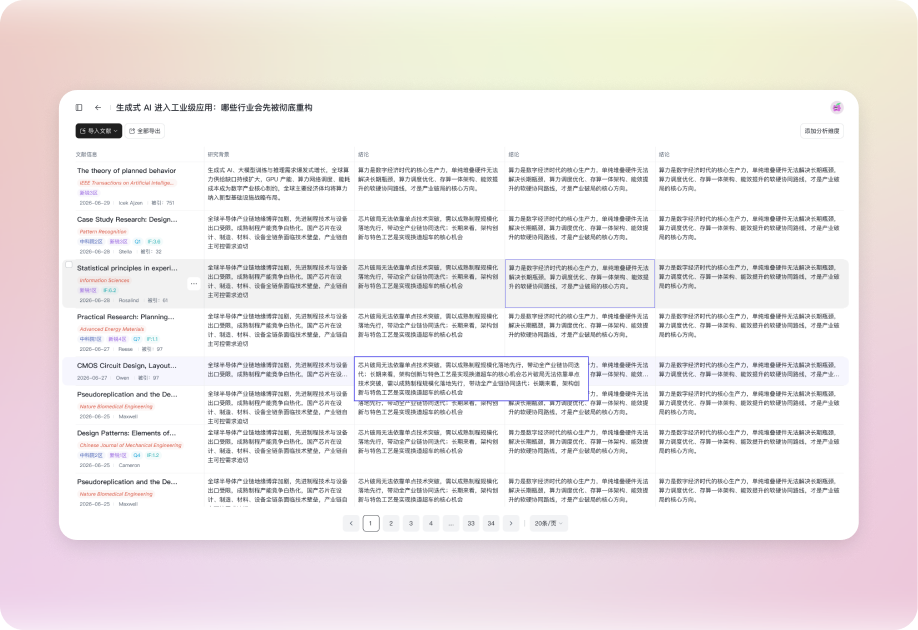Screen dimensions: 918x630
Task: Open paper 'Practical Research: Planning...'
Action: [125, 317]
